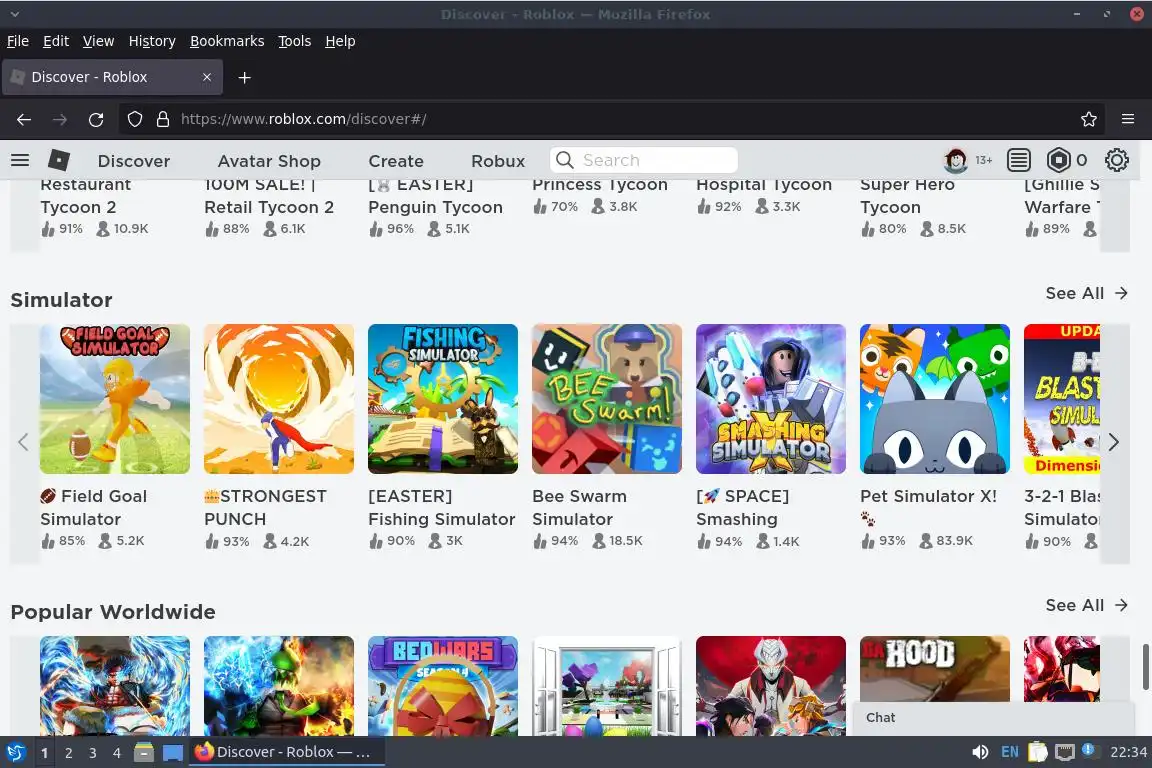
Task: Click the EN keyboard layout indicator
Action: [1009, 752]
